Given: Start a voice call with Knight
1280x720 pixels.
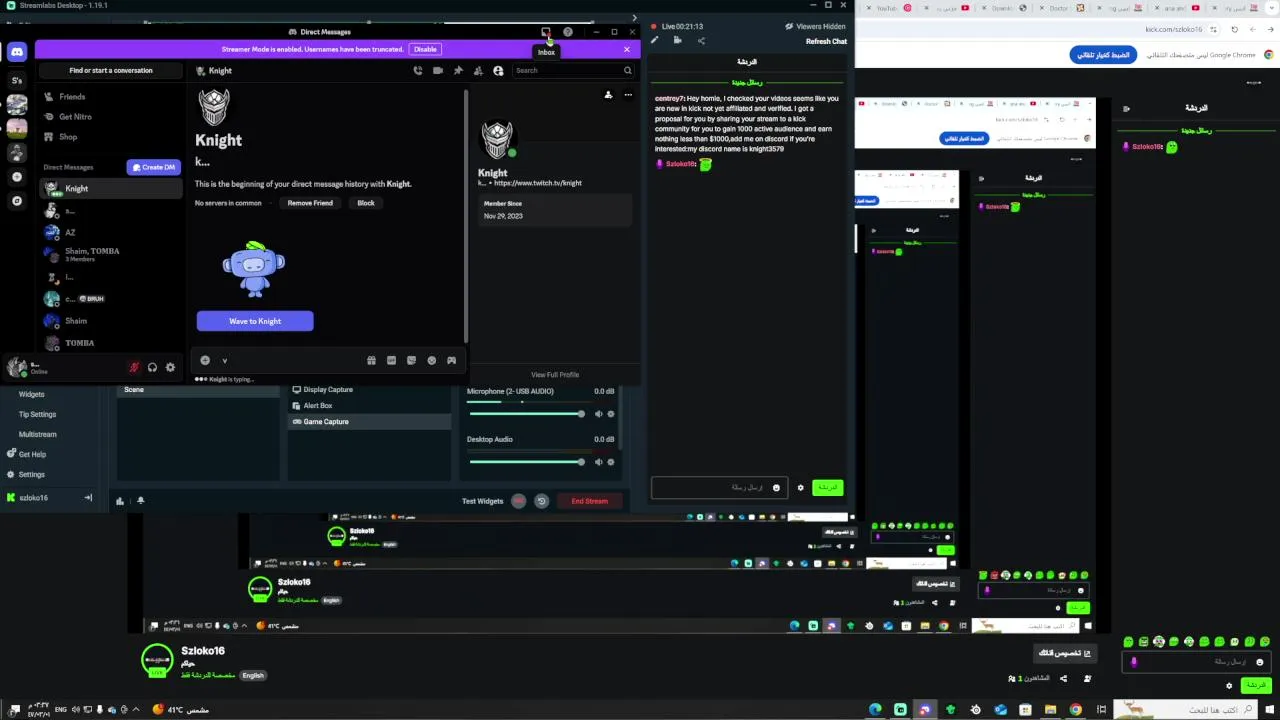Looking at the screenshot, I should tap(418, 71).
